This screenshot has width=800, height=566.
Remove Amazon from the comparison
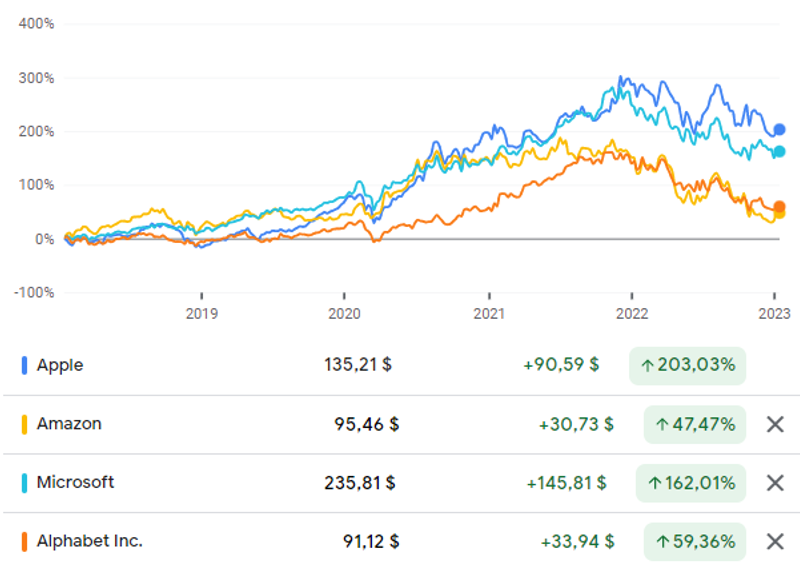click(775, 424)
